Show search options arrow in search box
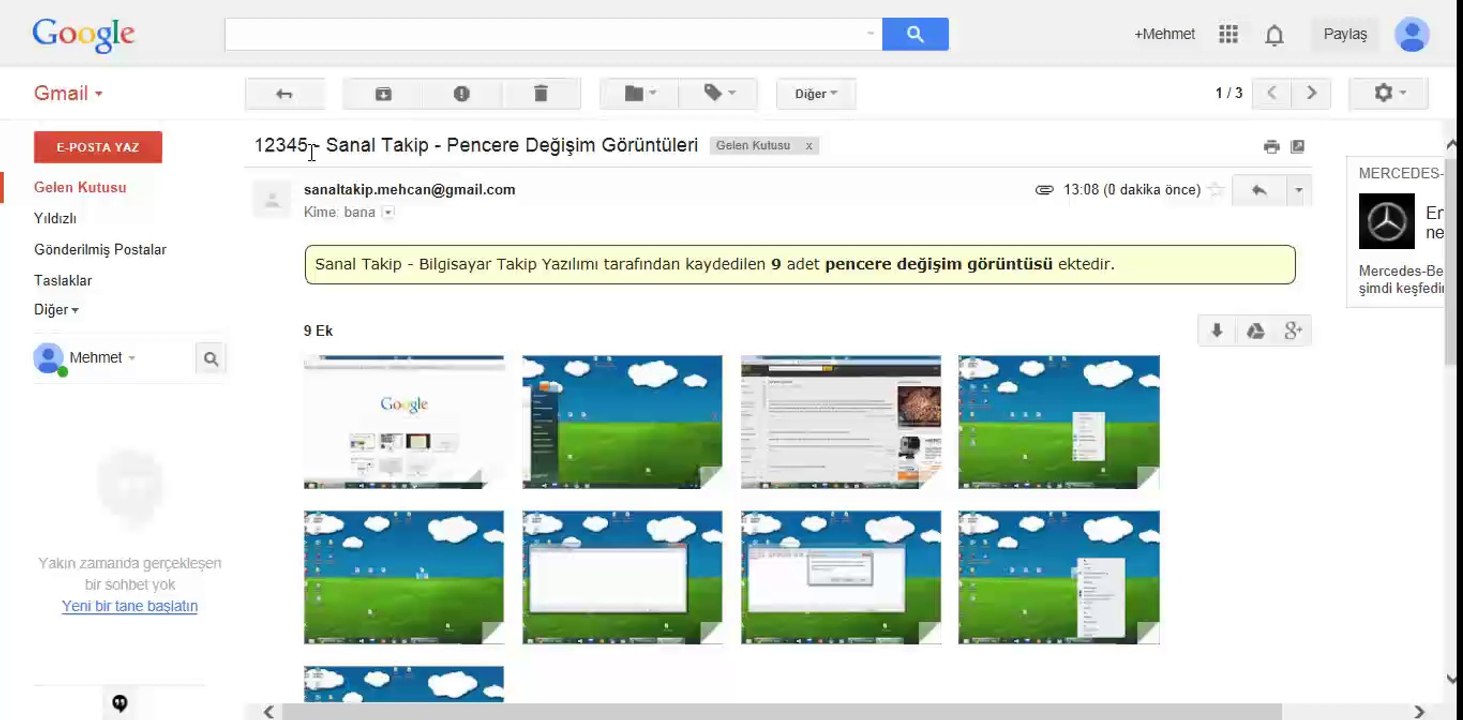The image size is (1463, 720). point(870,34)
